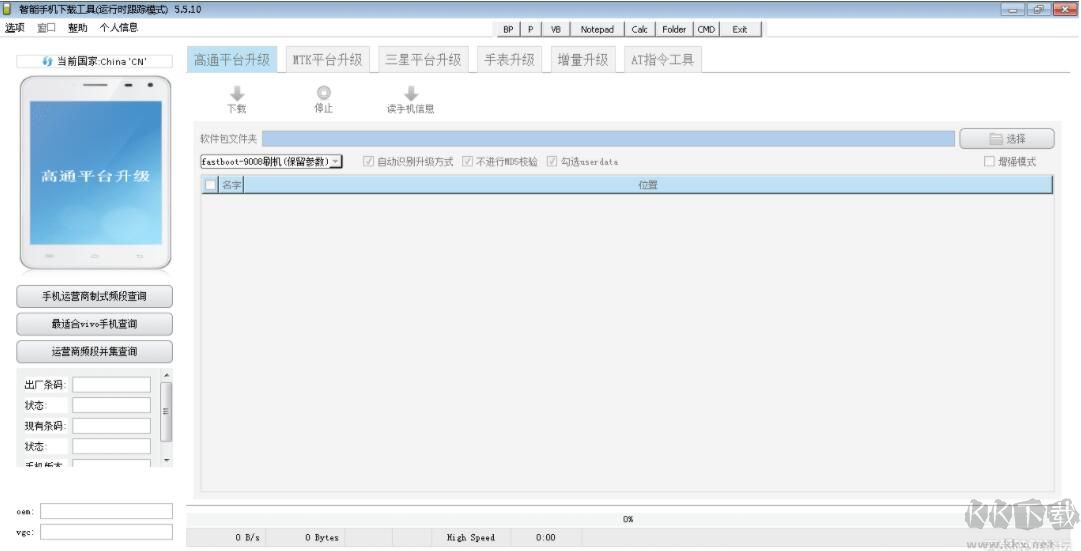Open Notepad from the toolbar
The width and height of the screenshot is (1081, 551).
[x=597, y=29]
